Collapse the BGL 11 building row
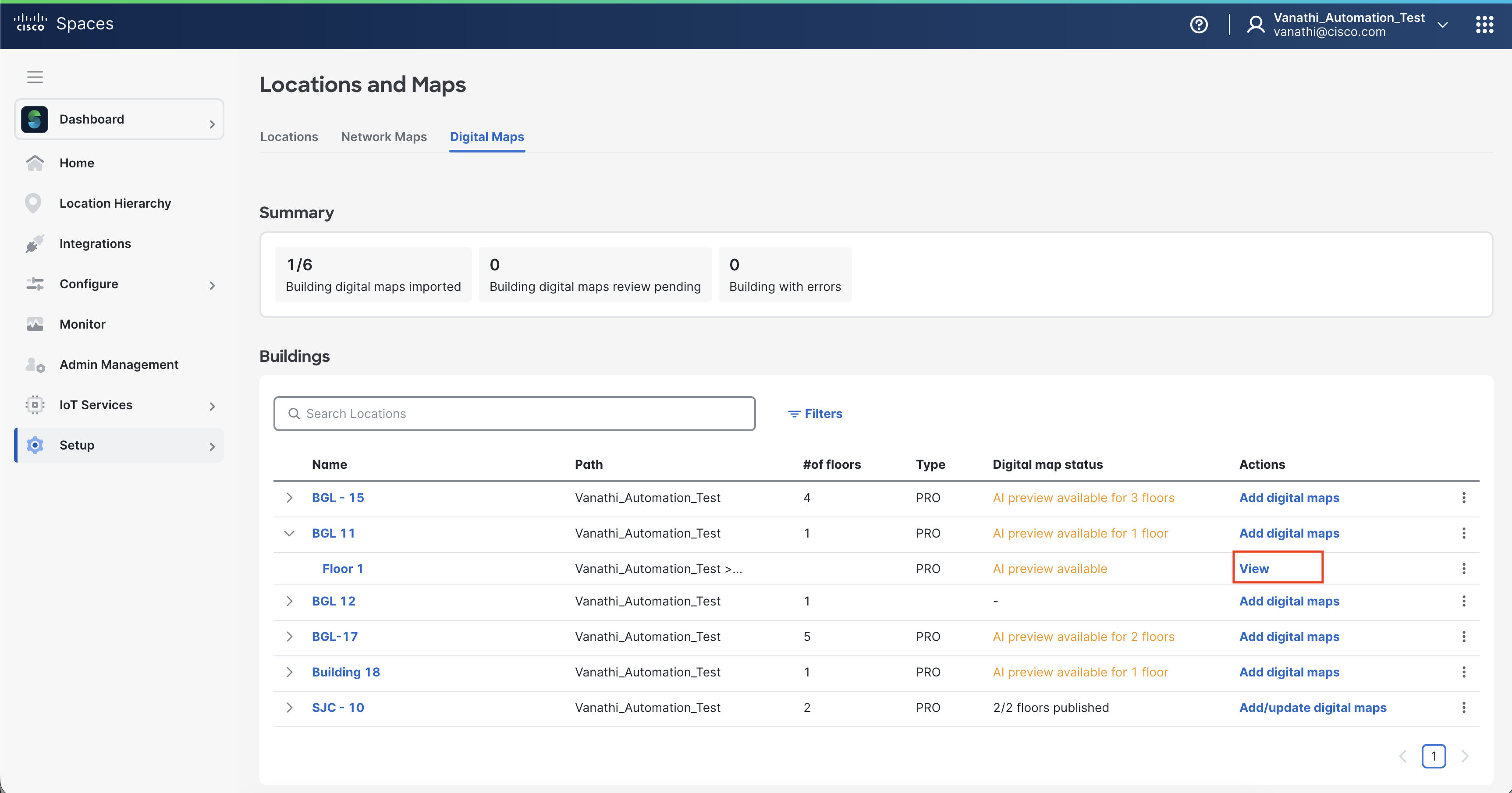1512x793 pixels. click(289, 533)
